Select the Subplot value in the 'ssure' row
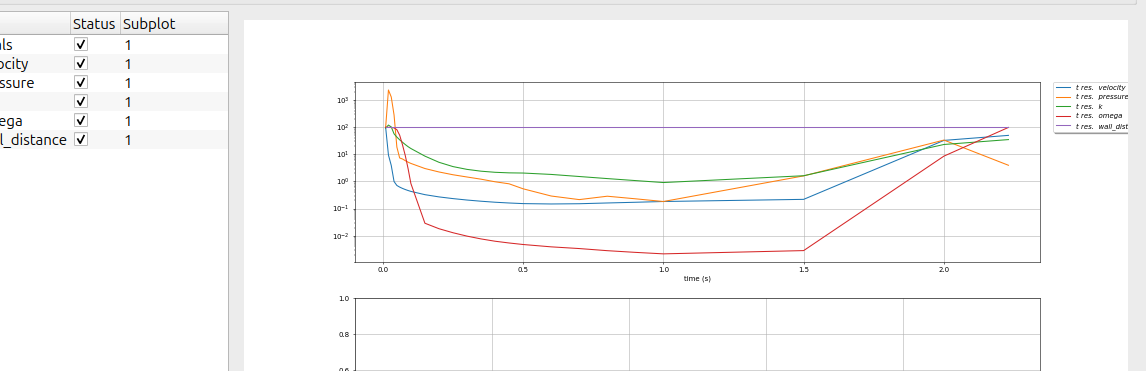Image resolution: width=1146 pixels, height=371 pixels. pyautogui.click(x=128, y=83)
